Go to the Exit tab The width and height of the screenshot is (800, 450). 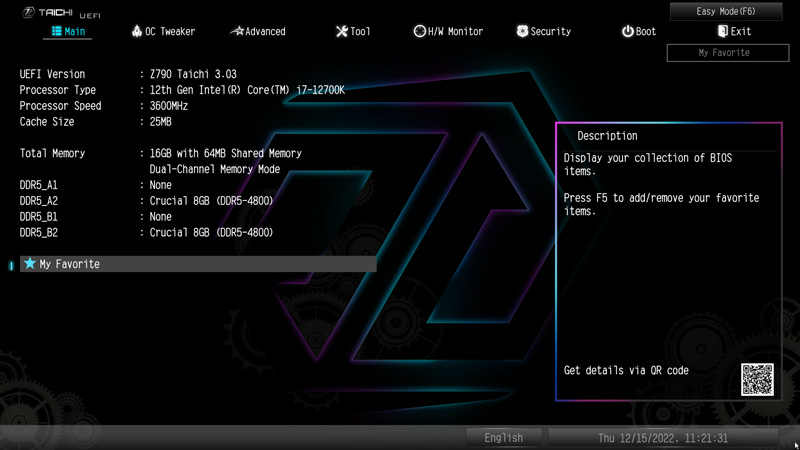point(734,31)
